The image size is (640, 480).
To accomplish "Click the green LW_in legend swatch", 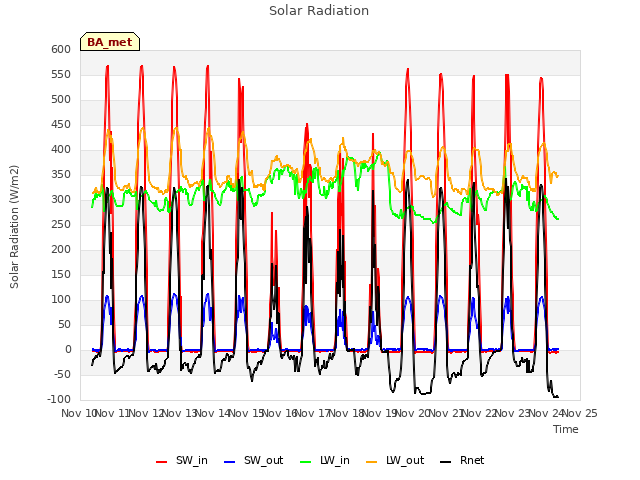I will tap(306, 462).
